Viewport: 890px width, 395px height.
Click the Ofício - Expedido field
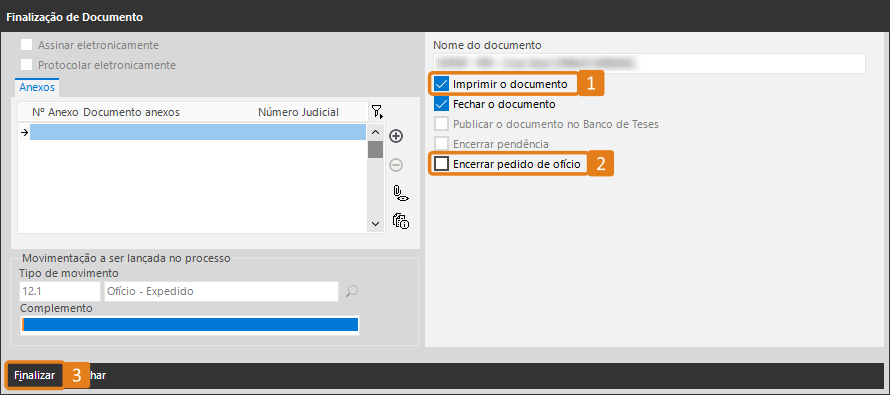(x=221, y=291)
